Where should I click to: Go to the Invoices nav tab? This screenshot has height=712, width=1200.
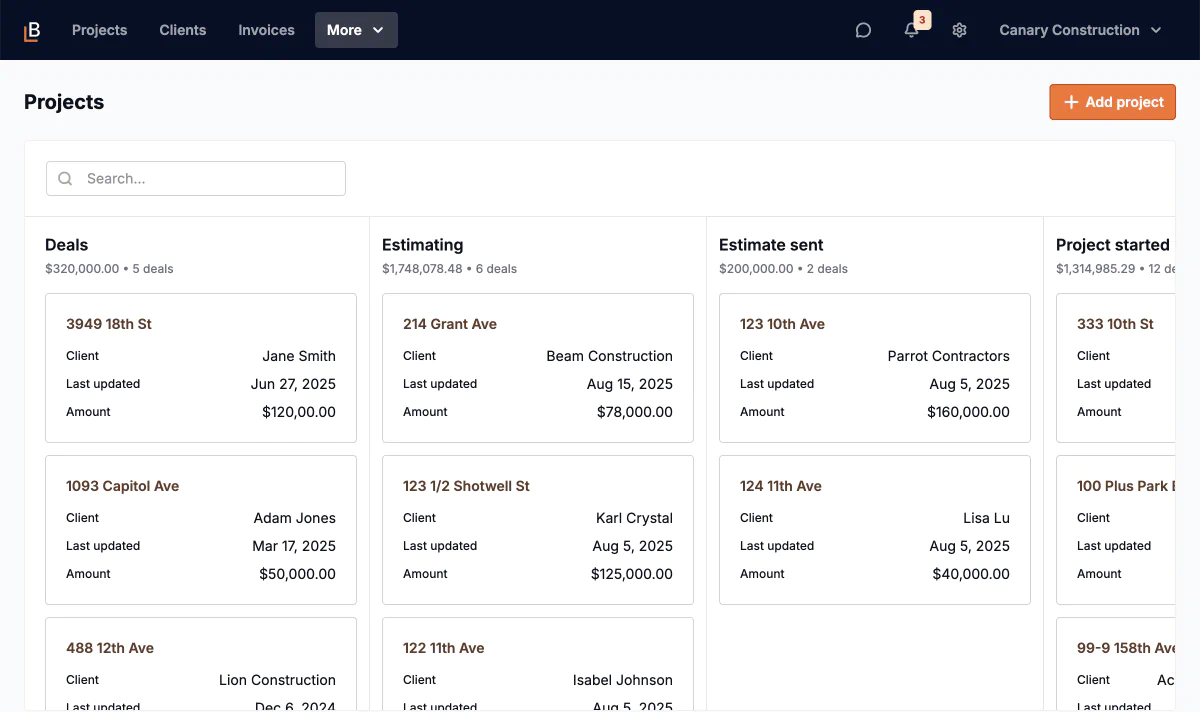(x=266, y=30)
